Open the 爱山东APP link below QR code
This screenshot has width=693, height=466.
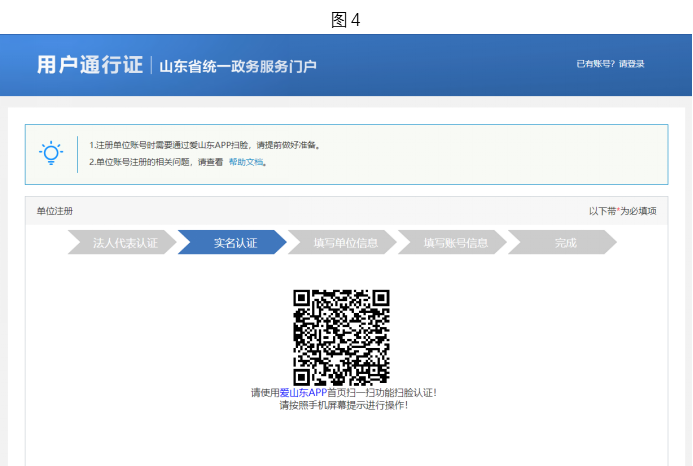[x=296, y=393]
